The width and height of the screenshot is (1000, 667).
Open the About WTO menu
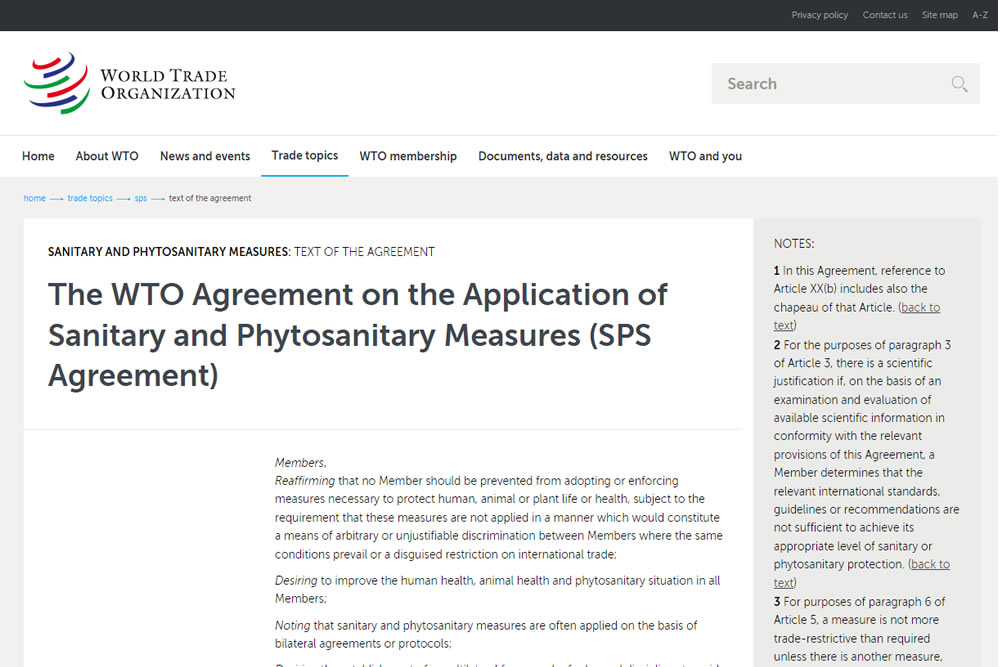[x=107, y=156]
